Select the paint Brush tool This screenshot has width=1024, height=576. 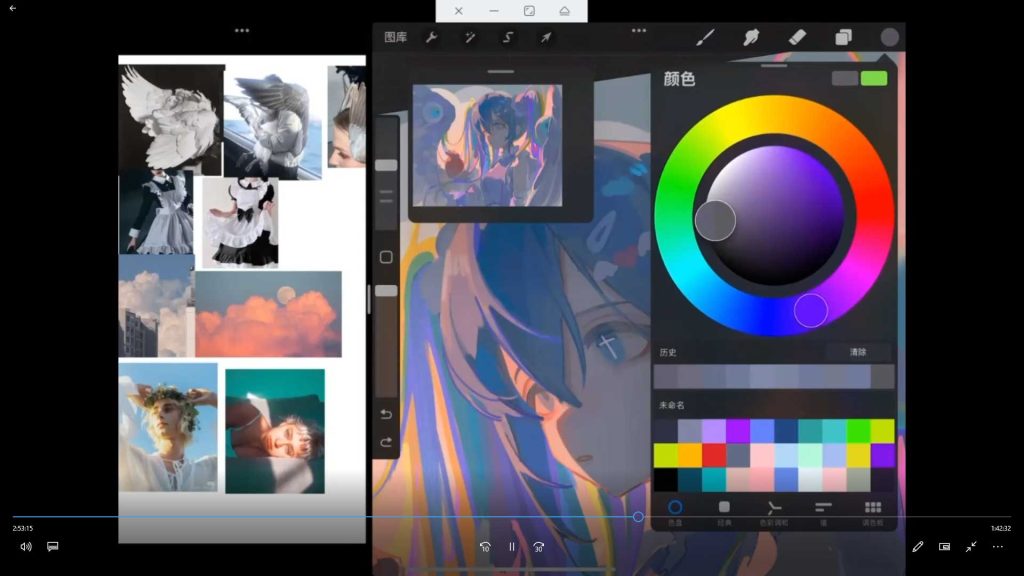pos(705,37)
